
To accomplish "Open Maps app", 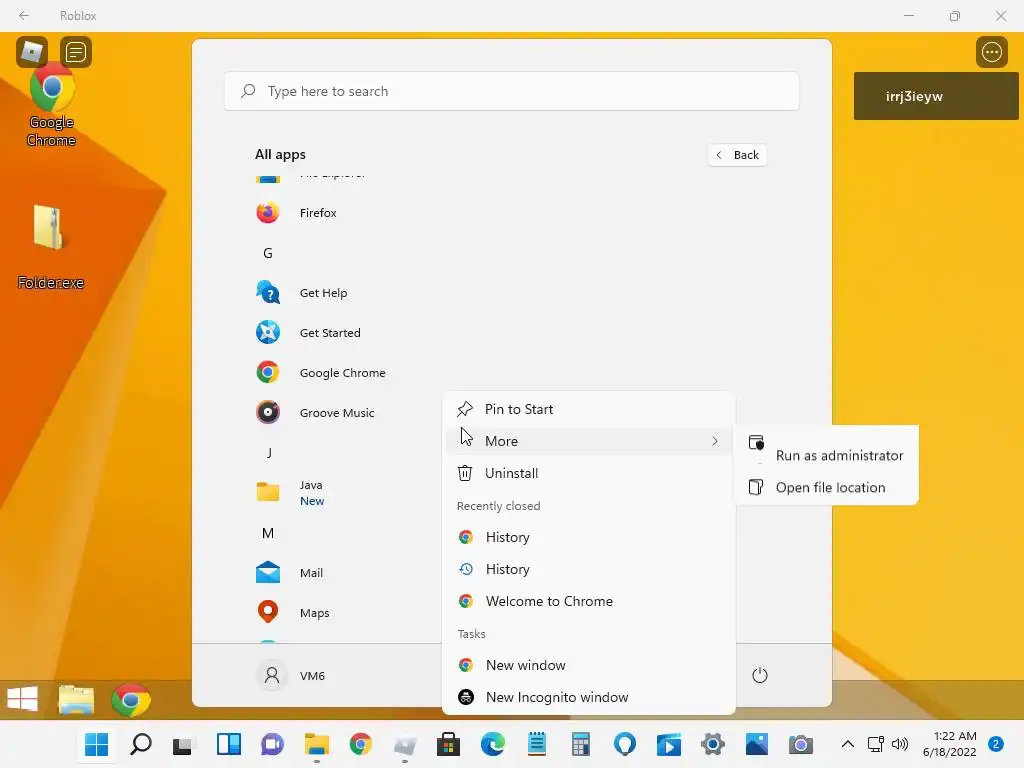I will click(313, 613).
